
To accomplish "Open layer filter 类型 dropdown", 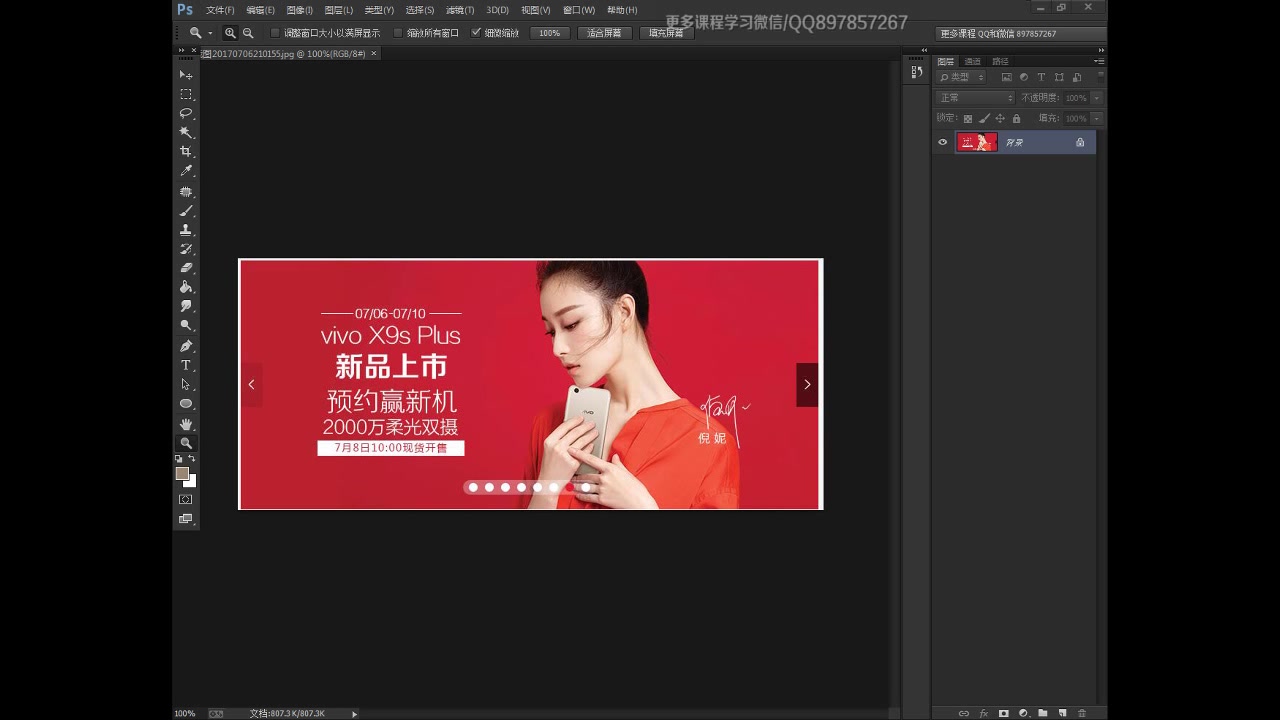I will tap(962, 77).
